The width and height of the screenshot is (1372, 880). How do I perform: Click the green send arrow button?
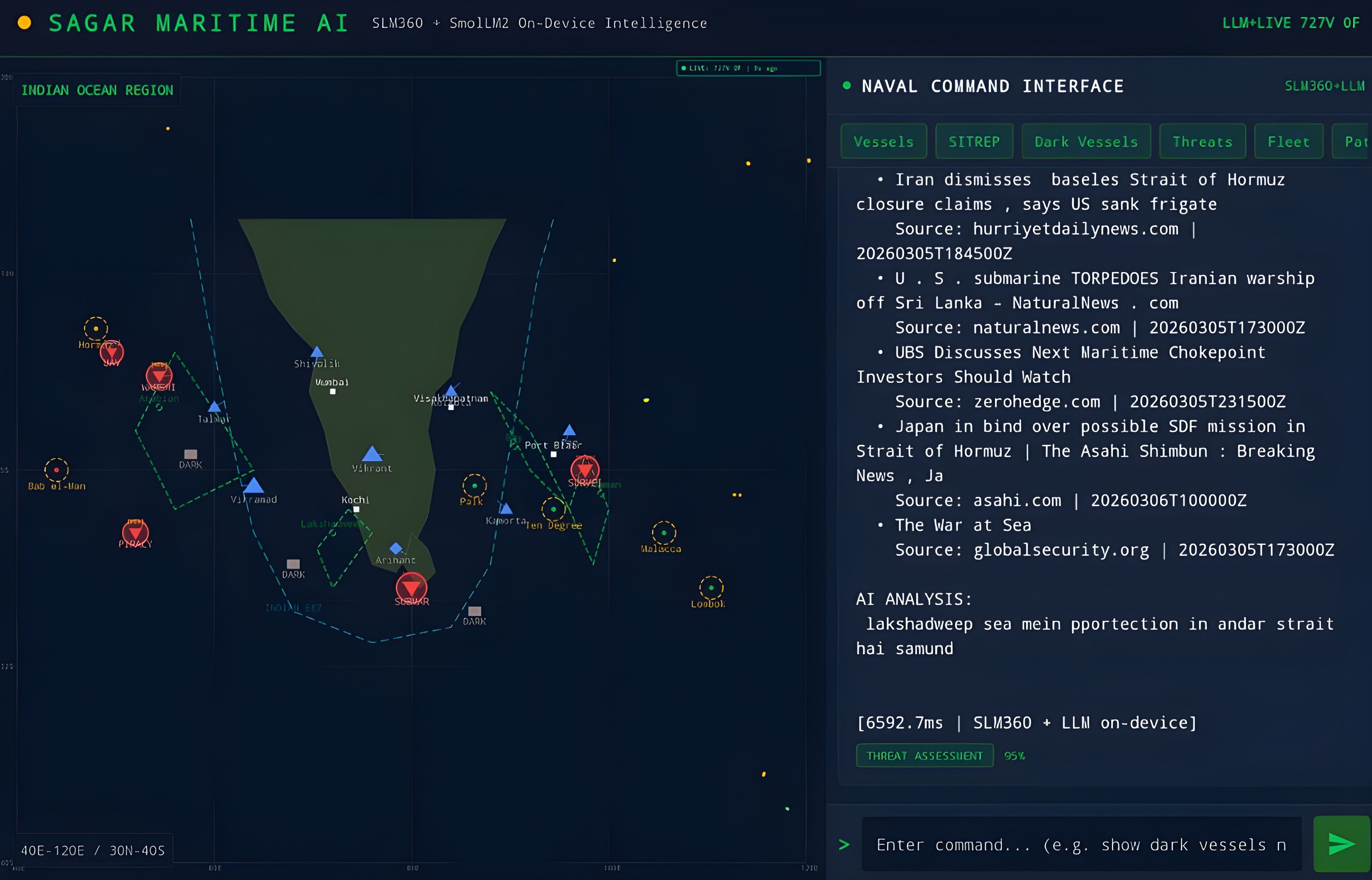1342,844
